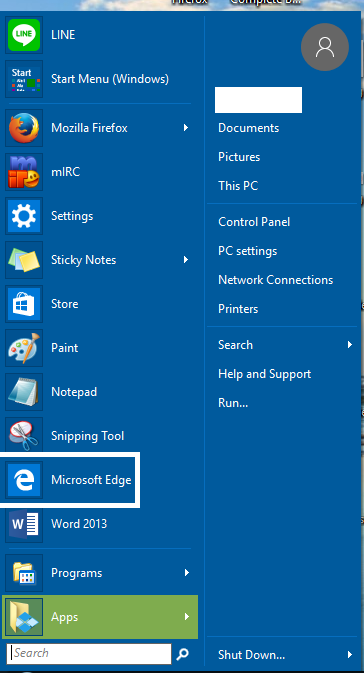Open Pictures from the right pane
Viewport: 364px width, 673px height.
click(239, 157)
